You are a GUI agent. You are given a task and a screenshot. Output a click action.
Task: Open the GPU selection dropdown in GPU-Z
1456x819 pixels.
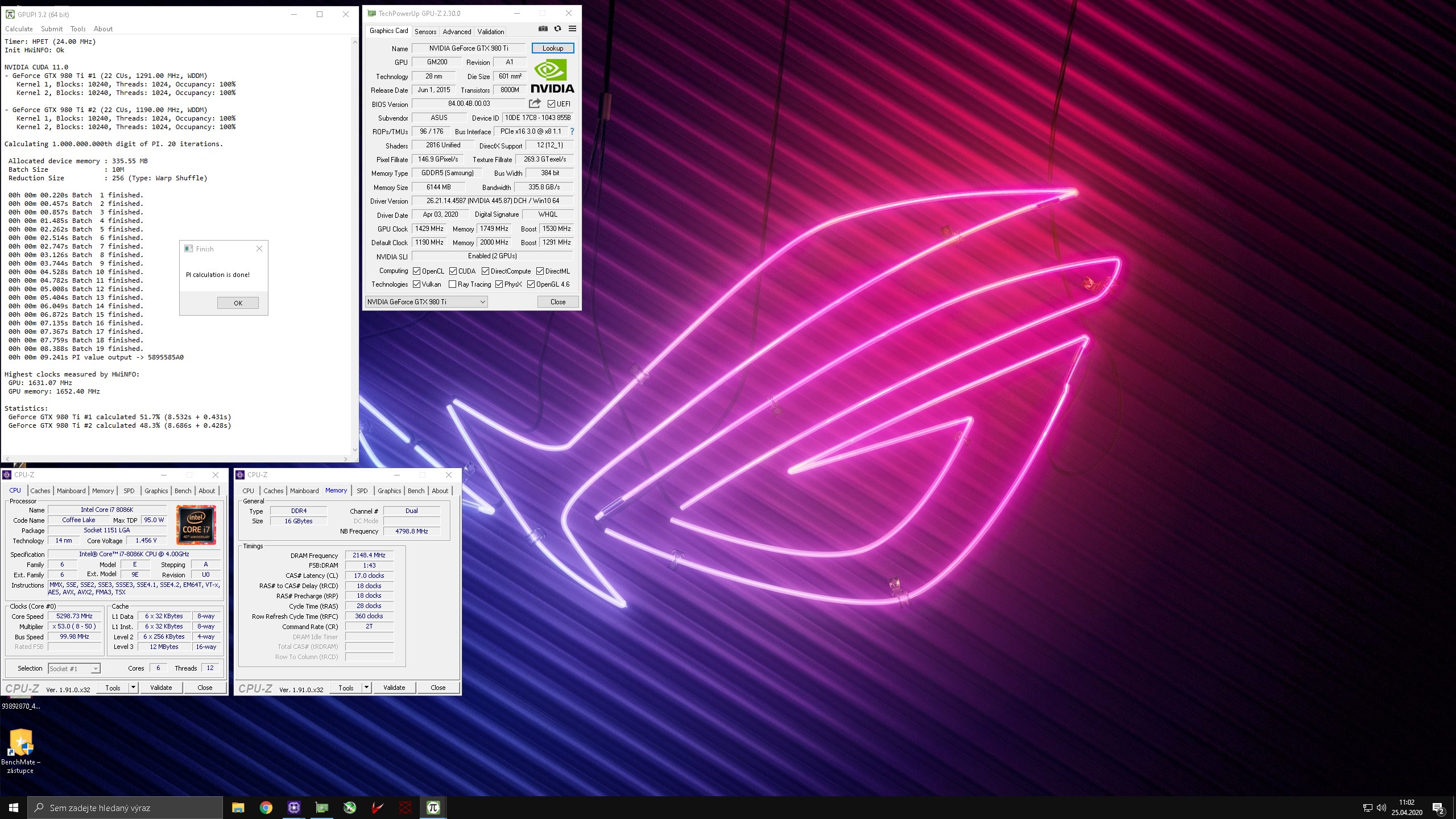tap(426, 301)
